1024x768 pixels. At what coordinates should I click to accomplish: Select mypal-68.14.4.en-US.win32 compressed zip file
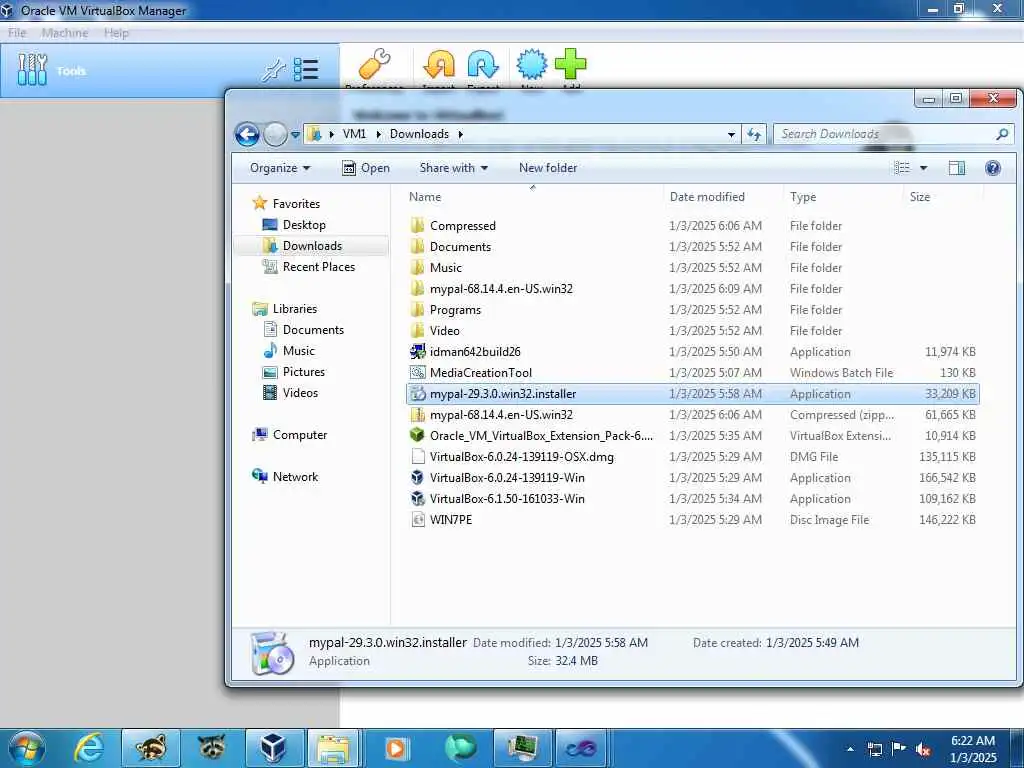click(x=693, y=415)
